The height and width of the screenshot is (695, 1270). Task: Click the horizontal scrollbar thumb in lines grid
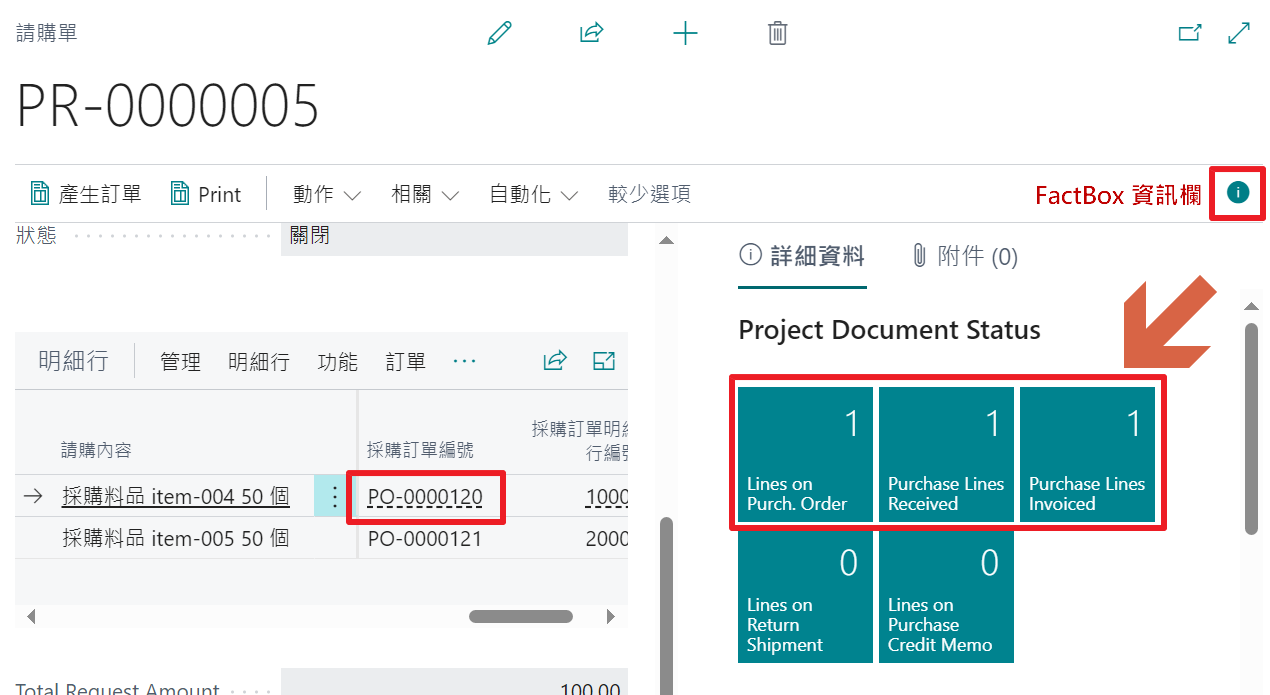click(x=520, y=617)
